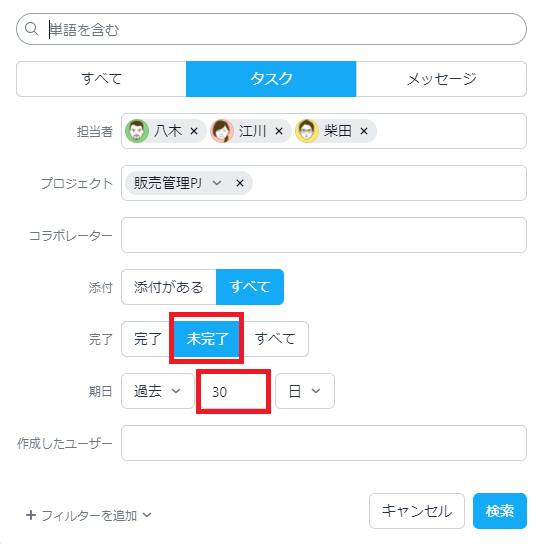Click the 検索 button
This screenshot has height=544, width=542.
(x=500, y=511)
